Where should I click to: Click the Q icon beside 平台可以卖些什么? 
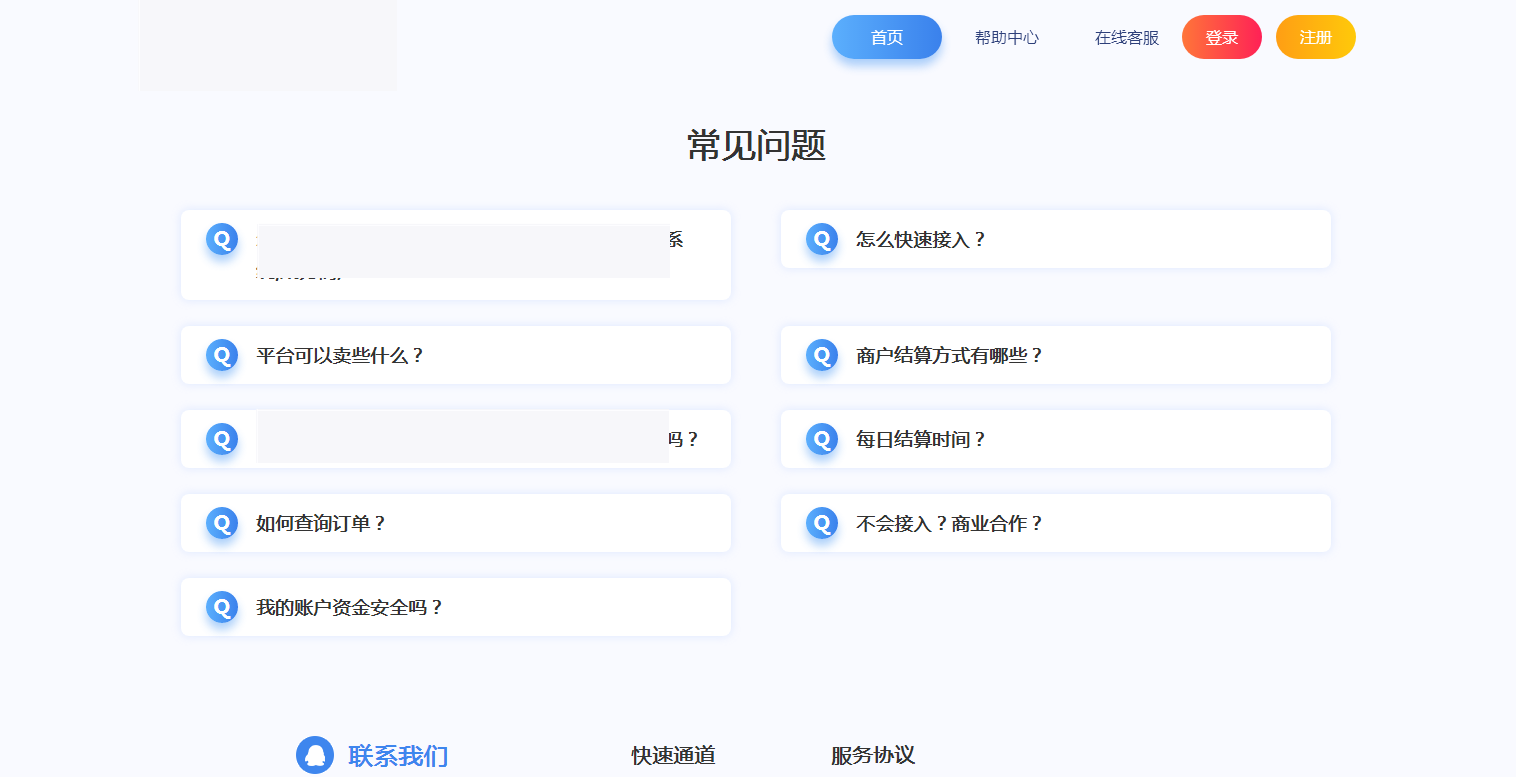coord(221,354)
